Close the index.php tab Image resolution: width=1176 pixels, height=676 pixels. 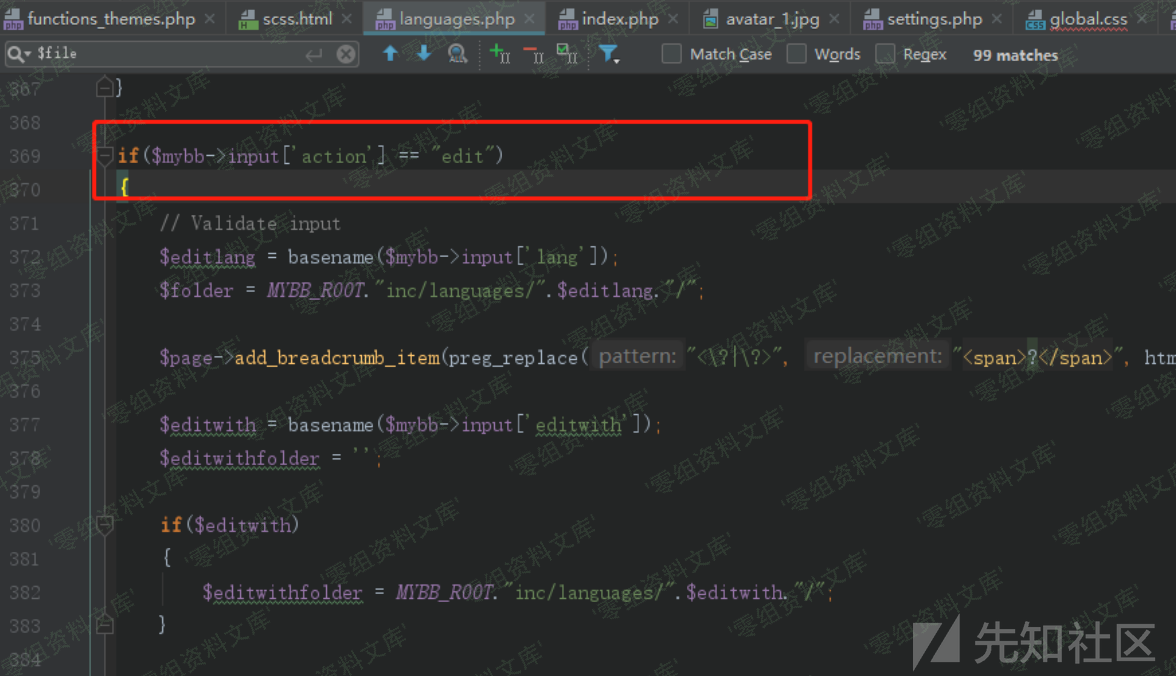coord(672,19)
